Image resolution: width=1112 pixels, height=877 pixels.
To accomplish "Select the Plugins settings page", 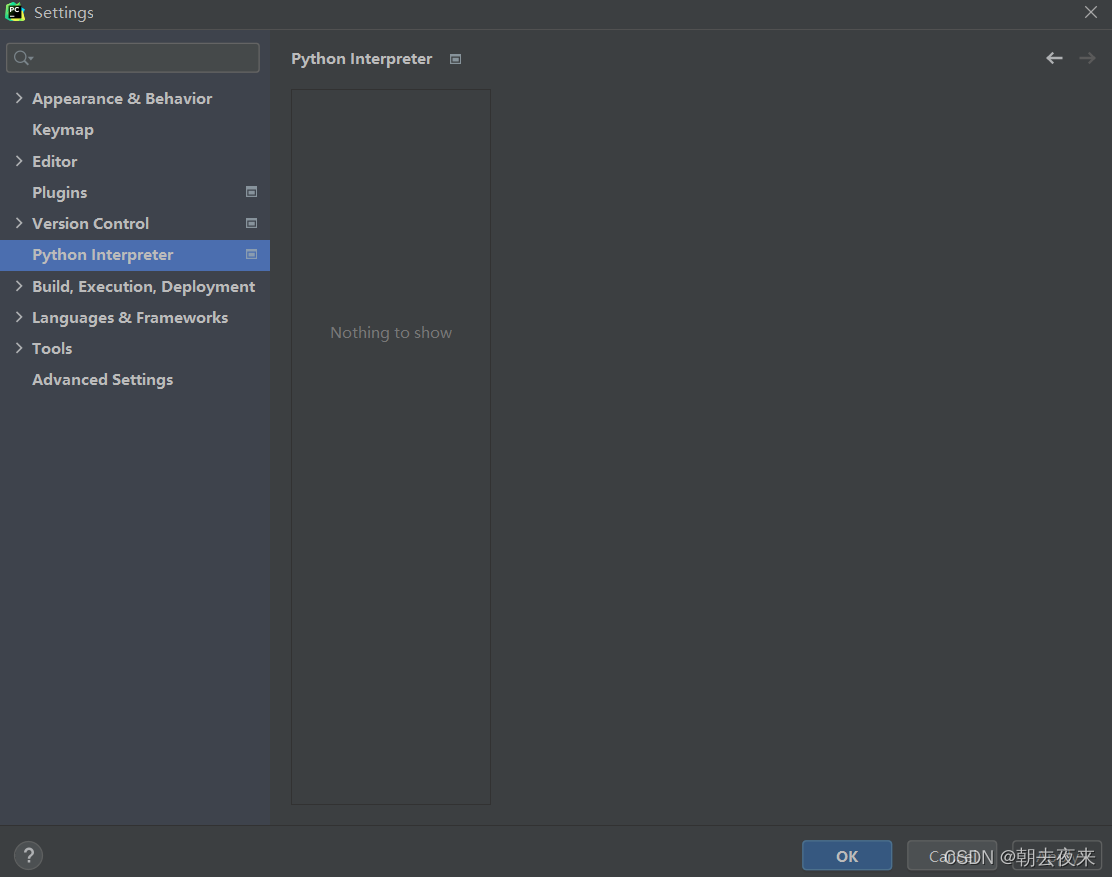I will (59, 192).
